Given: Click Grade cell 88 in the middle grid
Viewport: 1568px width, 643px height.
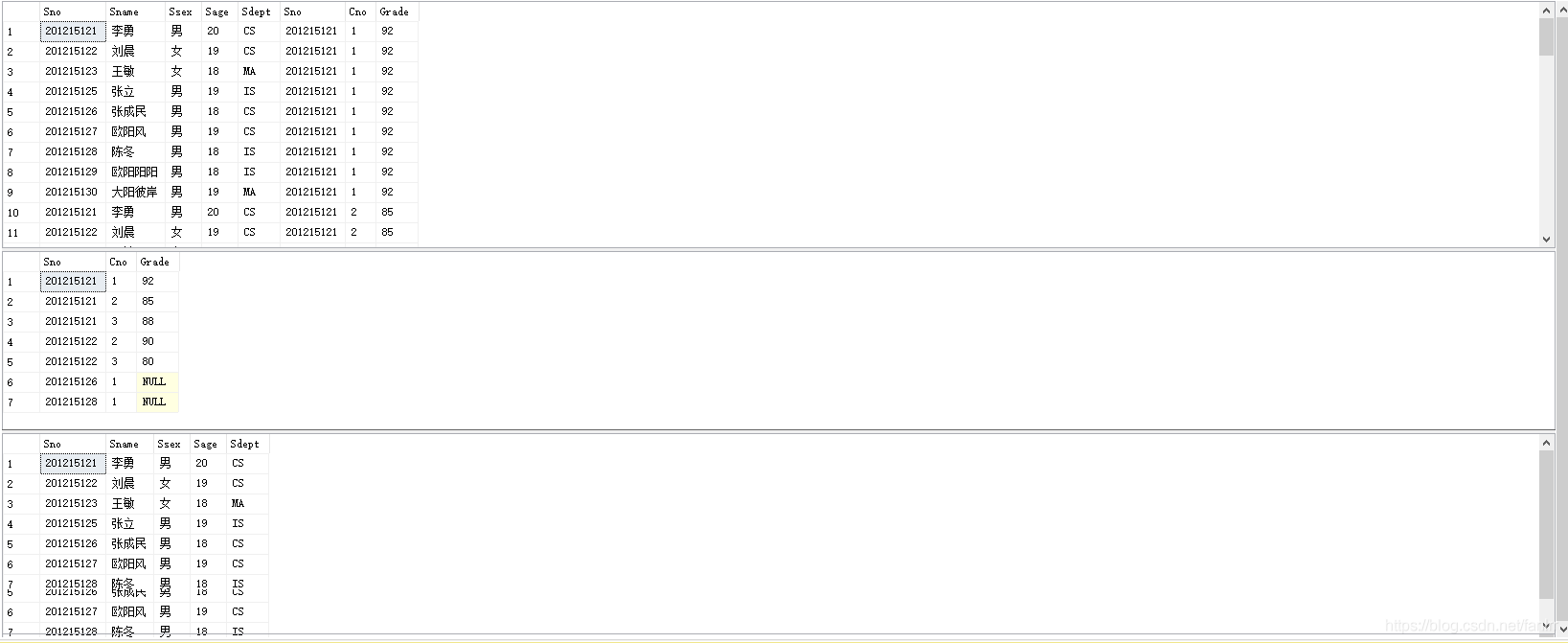Looking at the screenshot, I should (x=157, y=321).
